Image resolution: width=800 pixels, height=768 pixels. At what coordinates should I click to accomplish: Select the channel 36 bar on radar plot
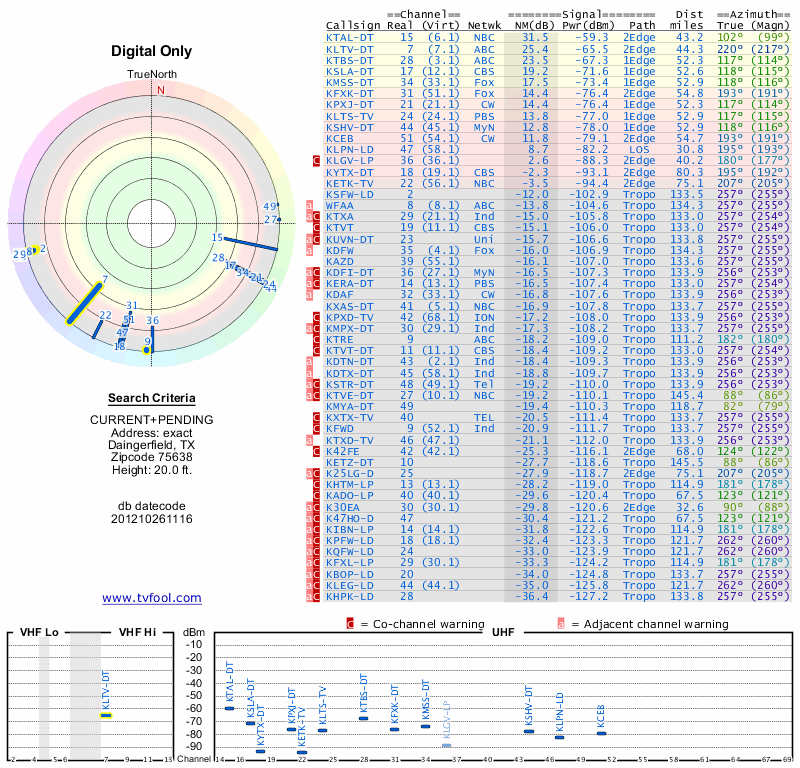pyautogui.click(x=152, y=339)
